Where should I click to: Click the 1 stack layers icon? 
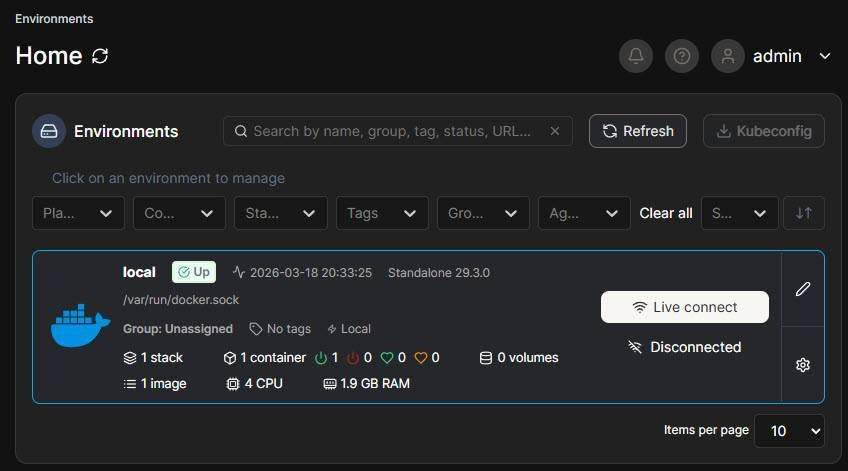130,358
